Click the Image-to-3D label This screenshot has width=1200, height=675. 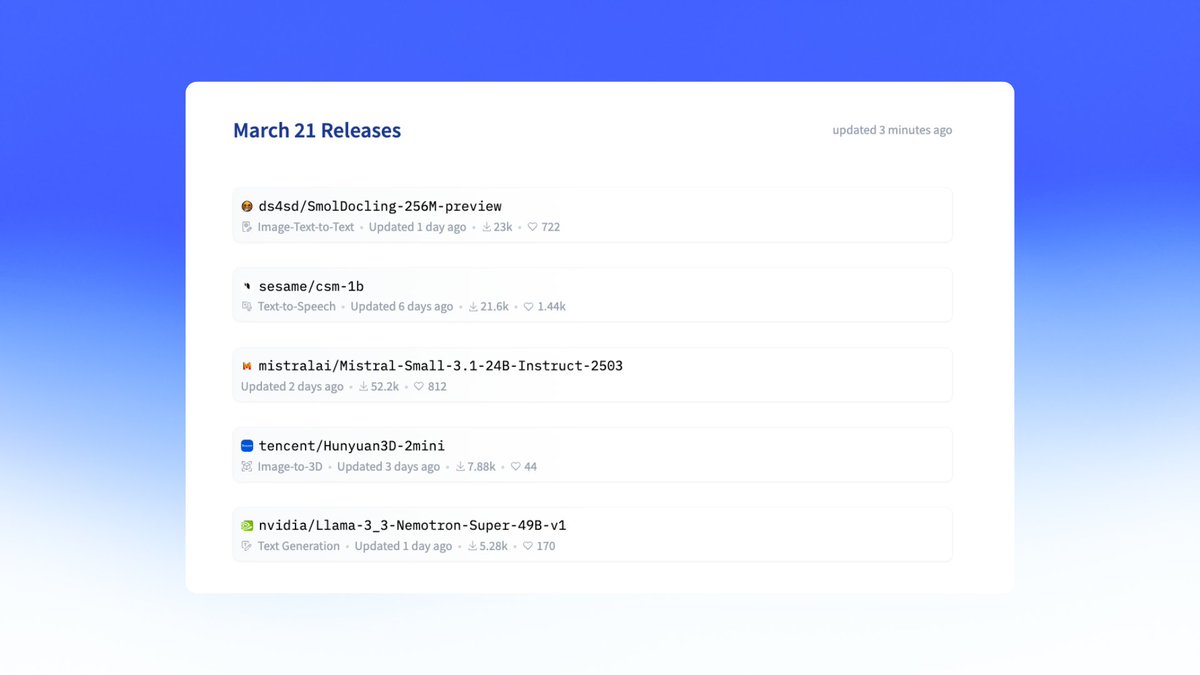pyautogui.click(x=290, y=467)
